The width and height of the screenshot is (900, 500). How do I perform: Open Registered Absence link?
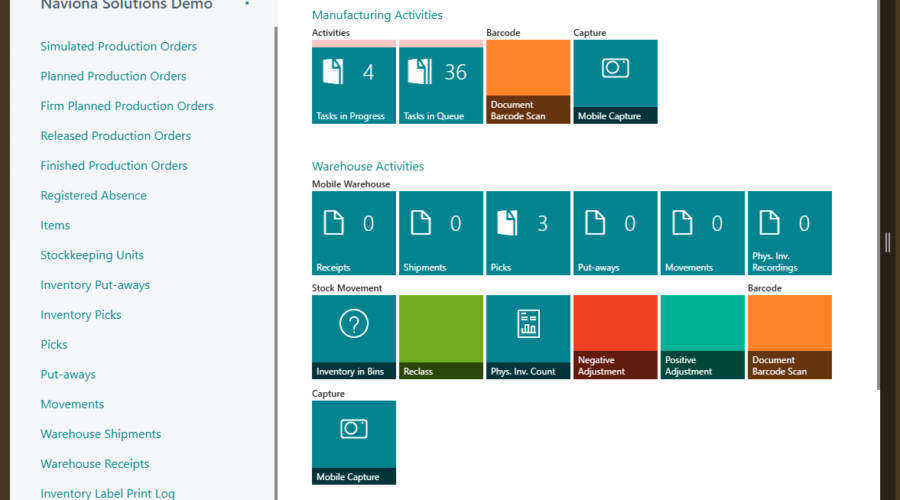click(93, 196)
